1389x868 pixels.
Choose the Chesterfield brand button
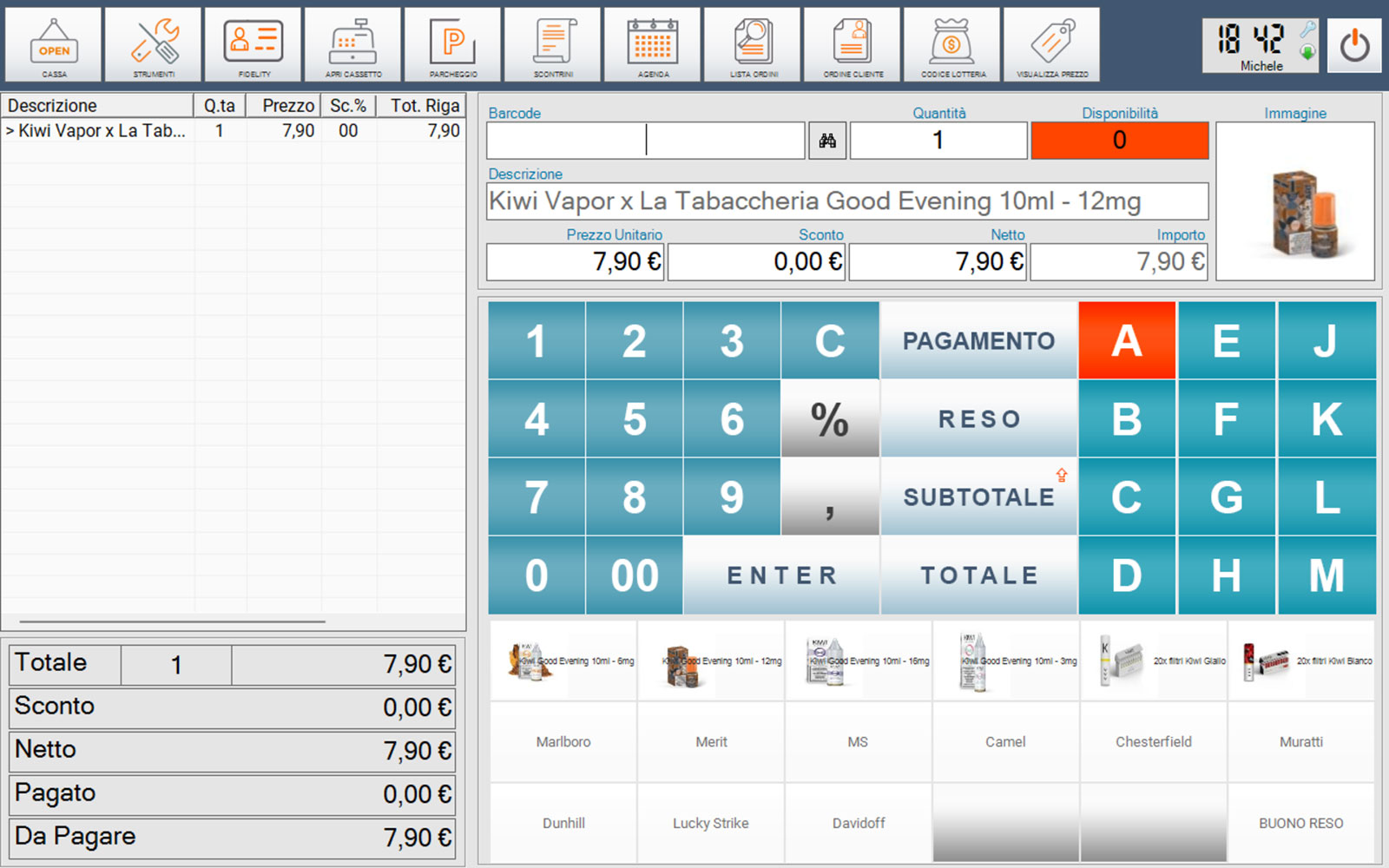(x=1154, y=741)
